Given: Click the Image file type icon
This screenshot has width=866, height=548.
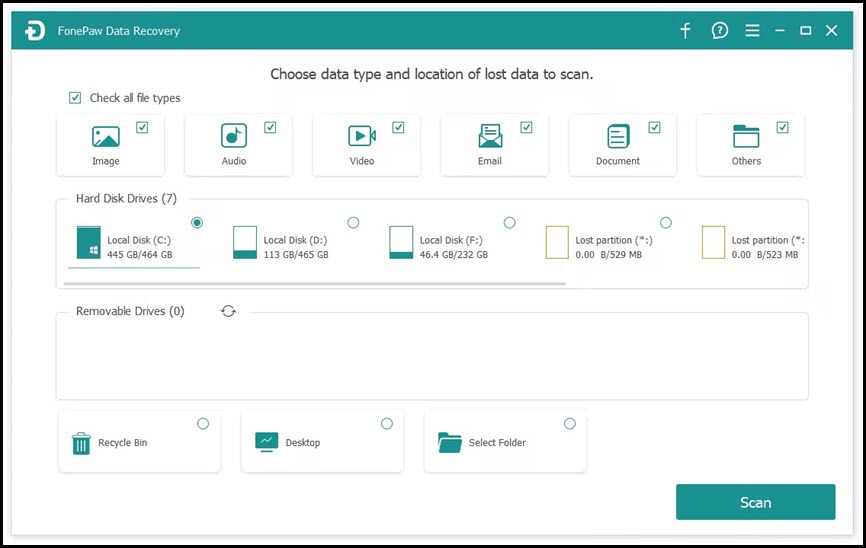Looking at the screenshot, I should [105, 136].
